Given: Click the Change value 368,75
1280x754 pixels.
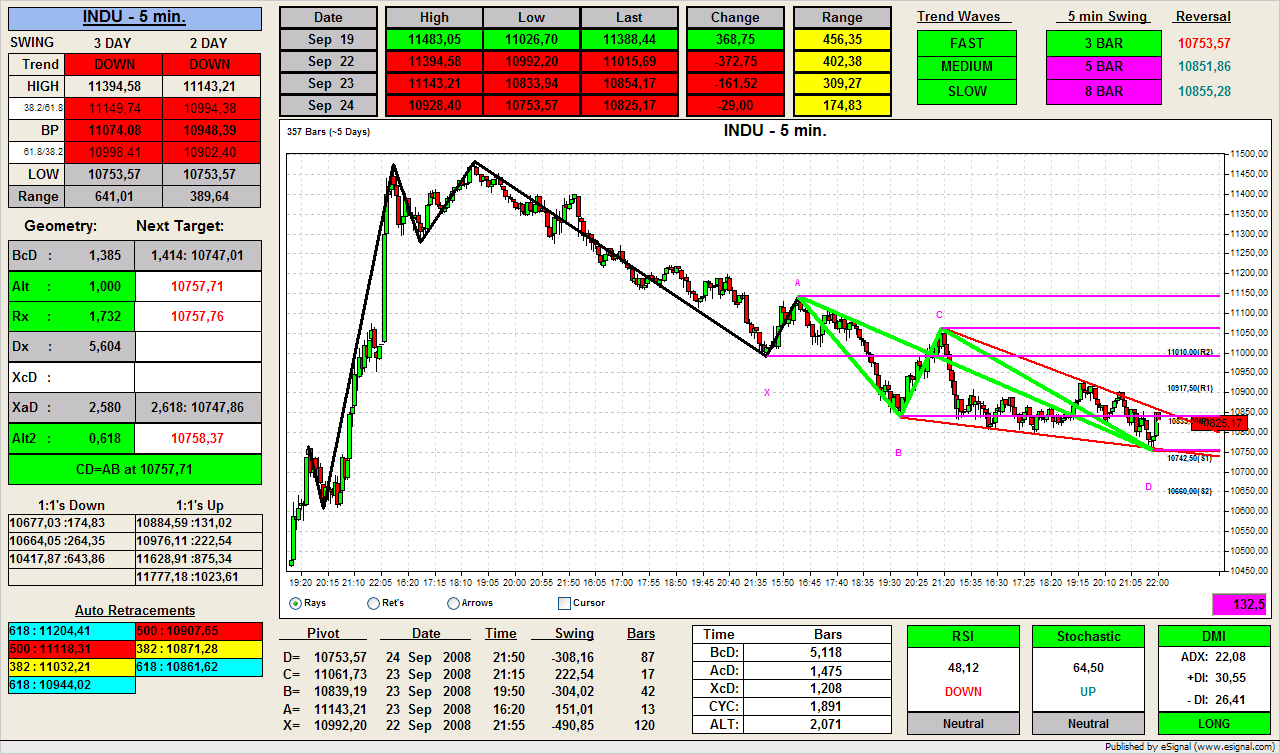Looking at the screenshot, I should 735,39.
